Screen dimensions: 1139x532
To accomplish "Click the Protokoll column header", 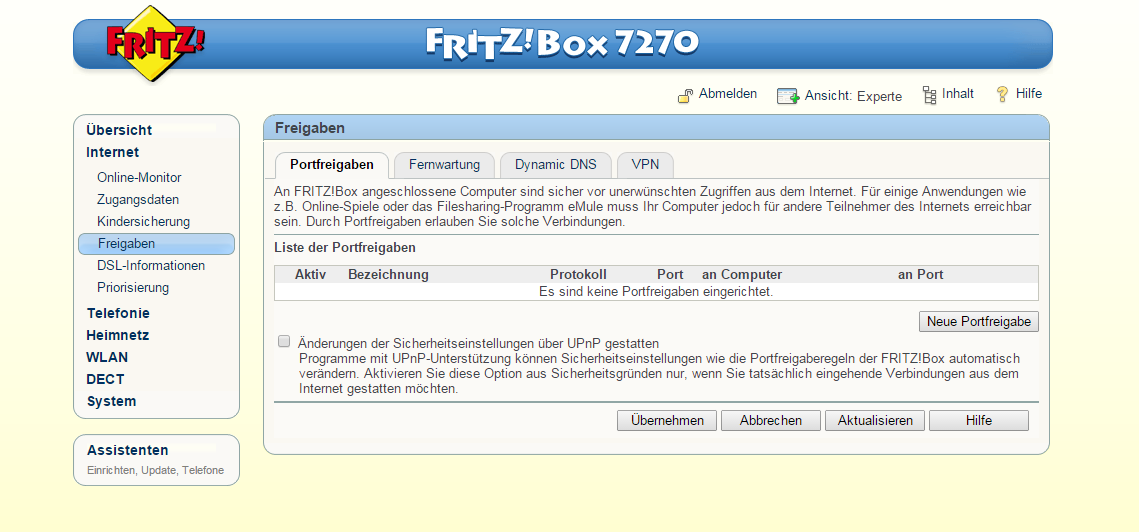I will coord(578,275).
